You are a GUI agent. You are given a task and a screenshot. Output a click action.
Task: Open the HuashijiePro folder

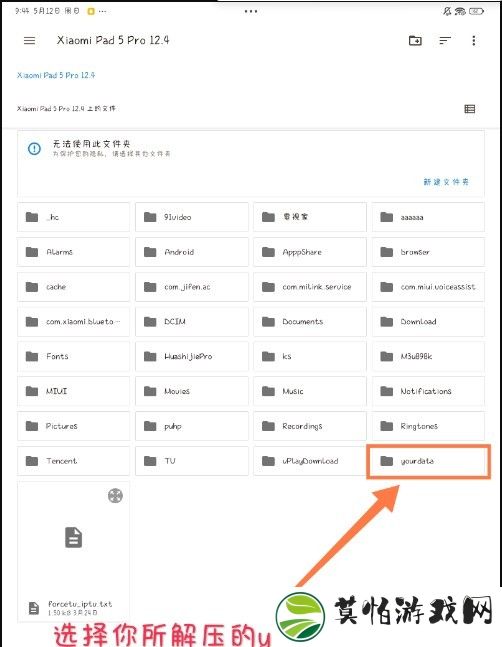[x=192, y=356]
